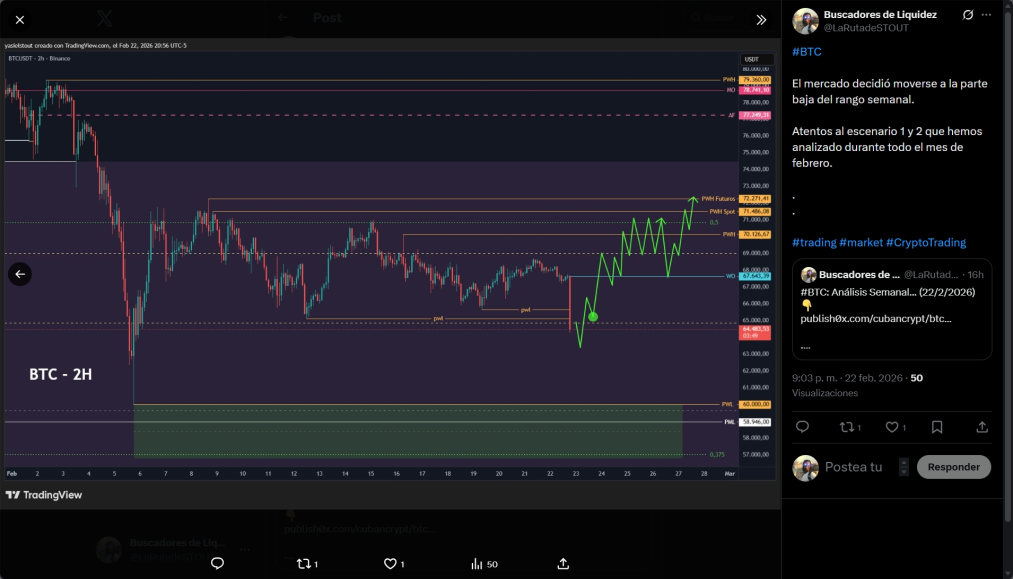Open the Grok icon beside profile name

pyautogui.click(x=967, y=15)
